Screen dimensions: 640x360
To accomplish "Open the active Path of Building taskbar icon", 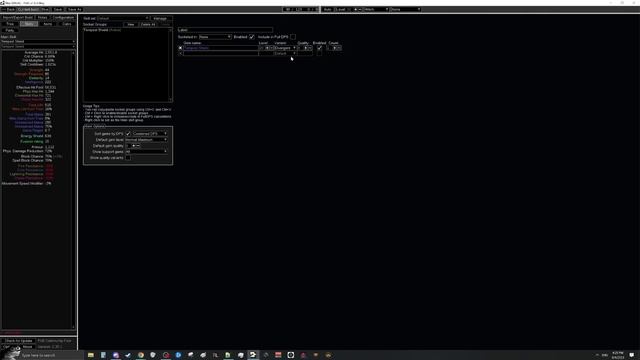I will point(253,355).
